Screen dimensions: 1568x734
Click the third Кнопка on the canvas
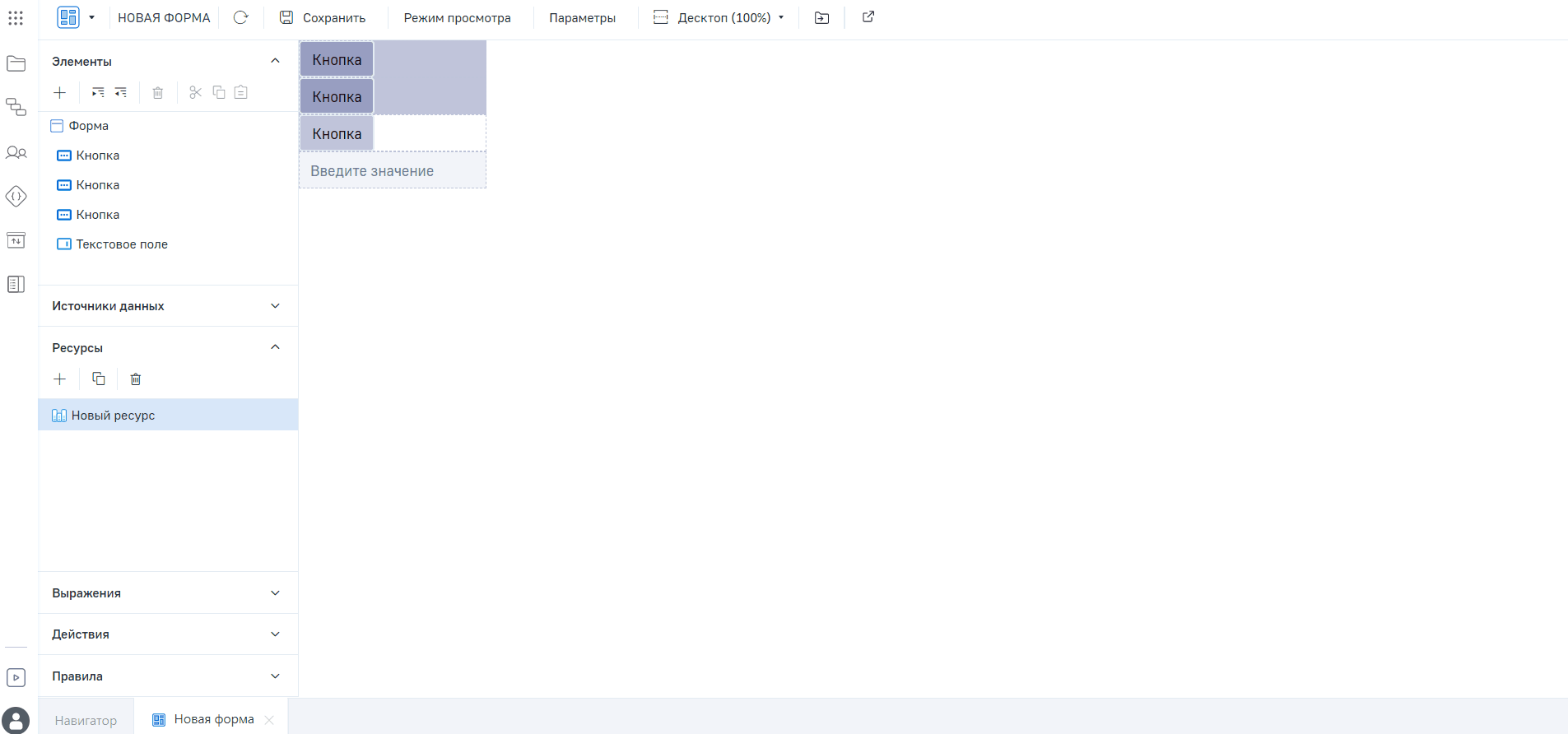(x=337, y=133)
